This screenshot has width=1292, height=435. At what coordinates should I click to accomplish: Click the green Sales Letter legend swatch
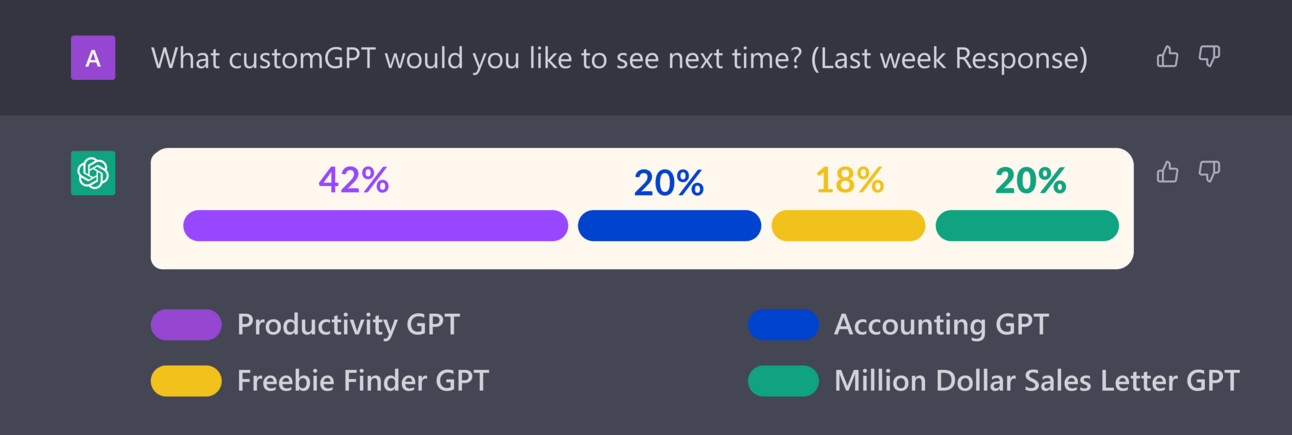coord(783,381)
